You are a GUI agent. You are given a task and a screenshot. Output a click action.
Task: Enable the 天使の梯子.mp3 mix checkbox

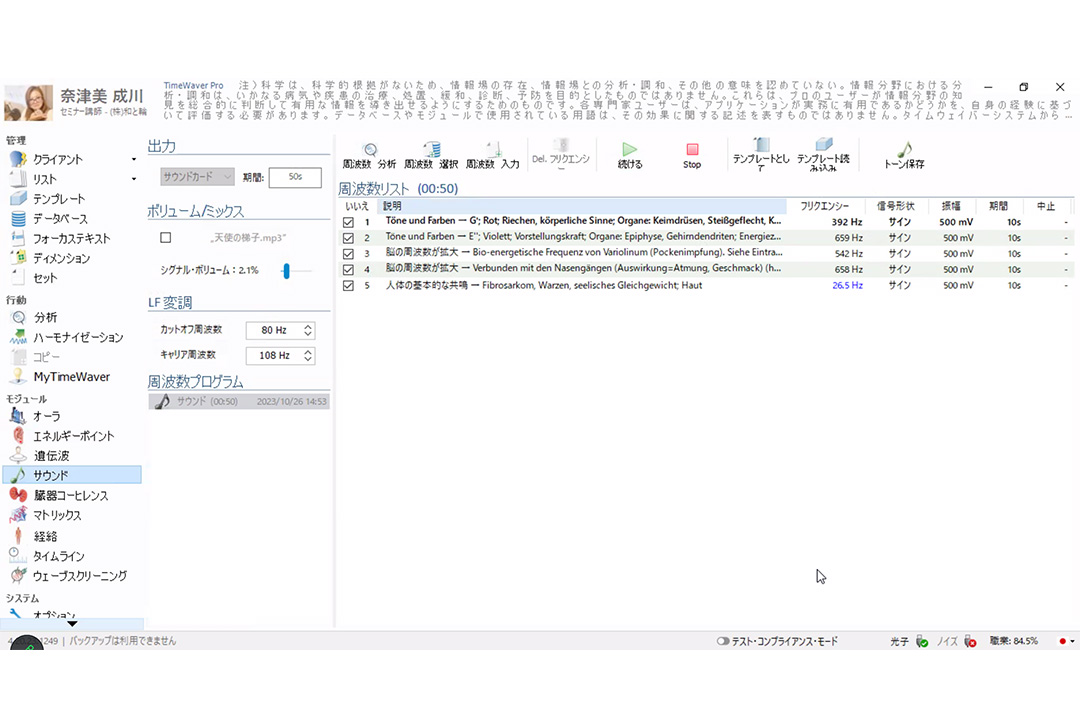click(166, 238)
